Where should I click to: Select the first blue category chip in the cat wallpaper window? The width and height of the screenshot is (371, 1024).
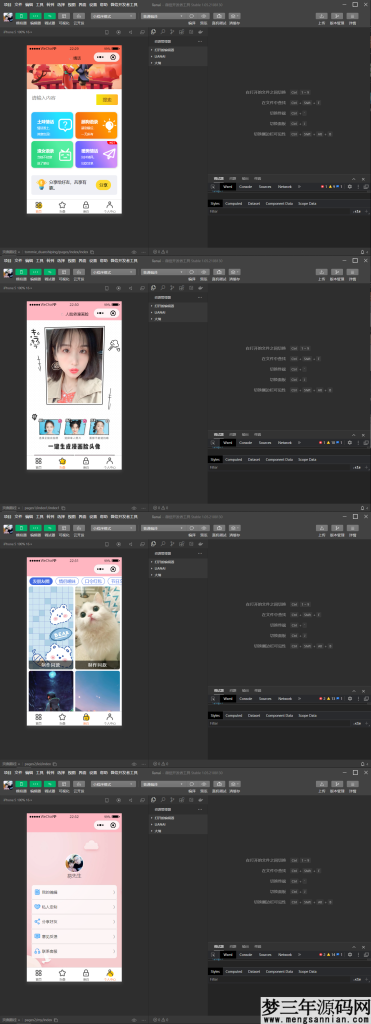point(40,581)
